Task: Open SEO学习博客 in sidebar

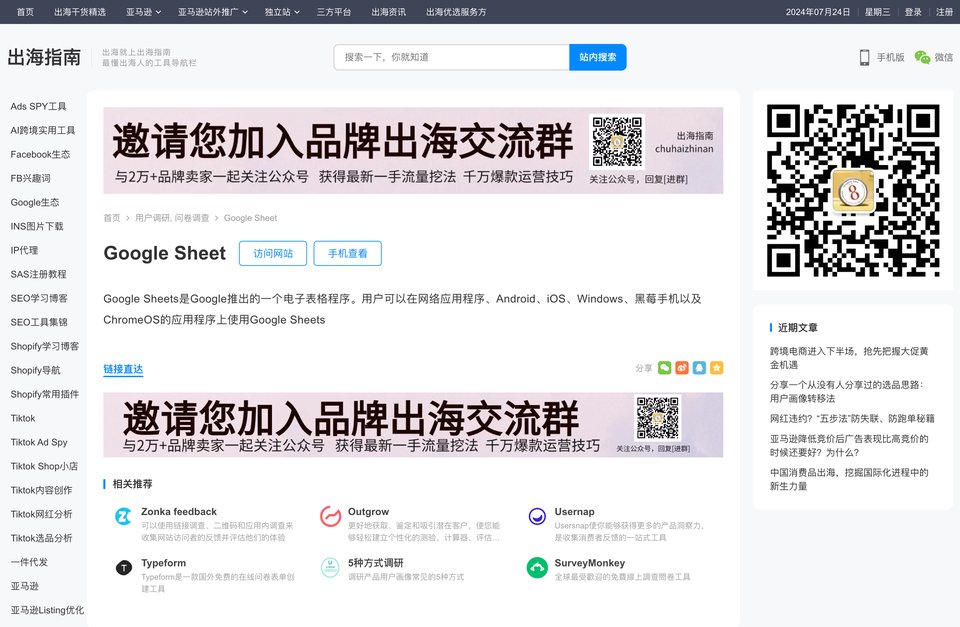Action: 39,298
